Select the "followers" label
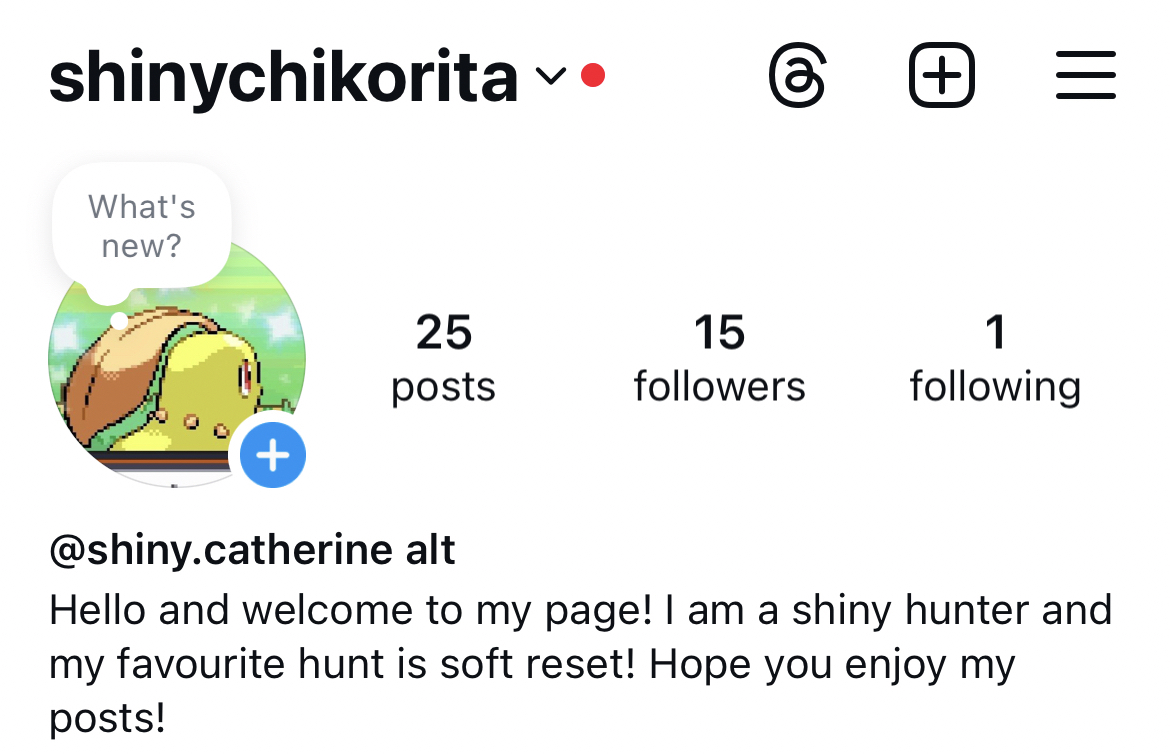Image resolution: width=1170 pixels, height=754 pixels. pyautogui.click(x=719, y=387)
